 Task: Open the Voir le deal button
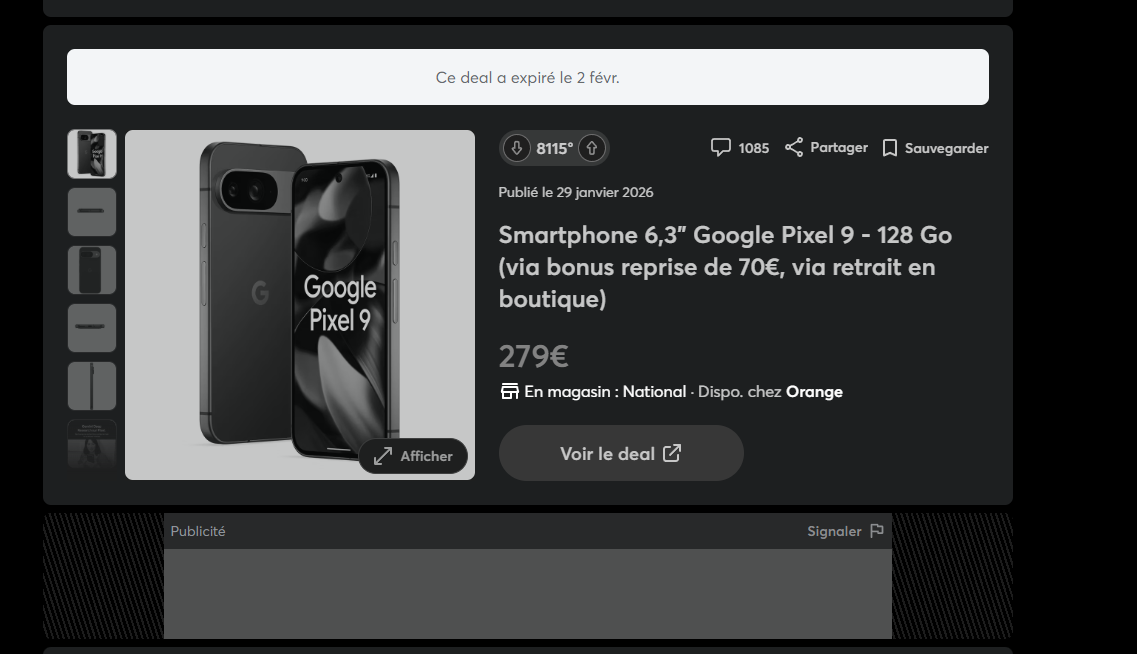pos(621,453)
